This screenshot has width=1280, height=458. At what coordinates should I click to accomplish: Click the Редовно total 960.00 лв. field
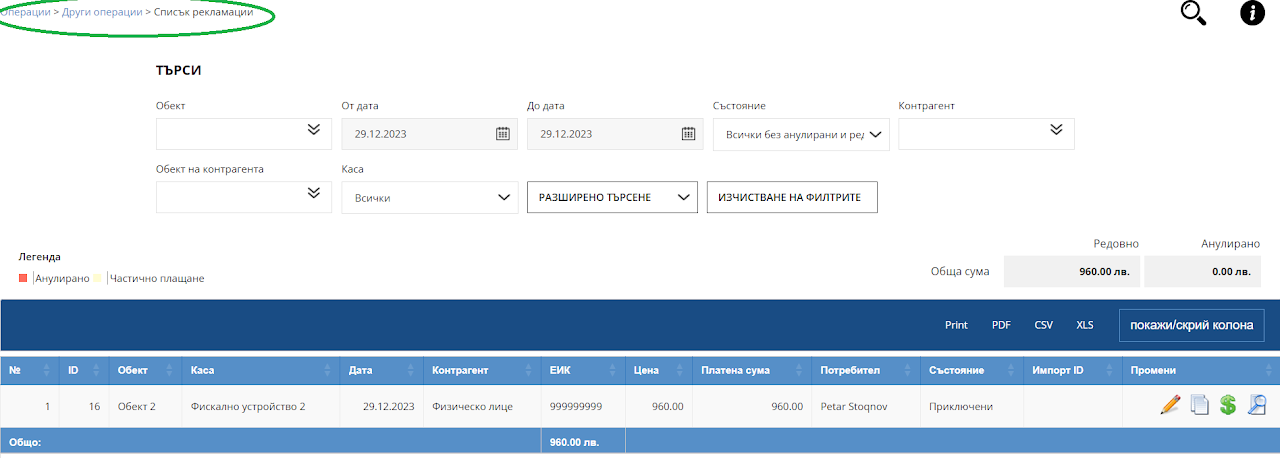click(x=1072, y=271)
